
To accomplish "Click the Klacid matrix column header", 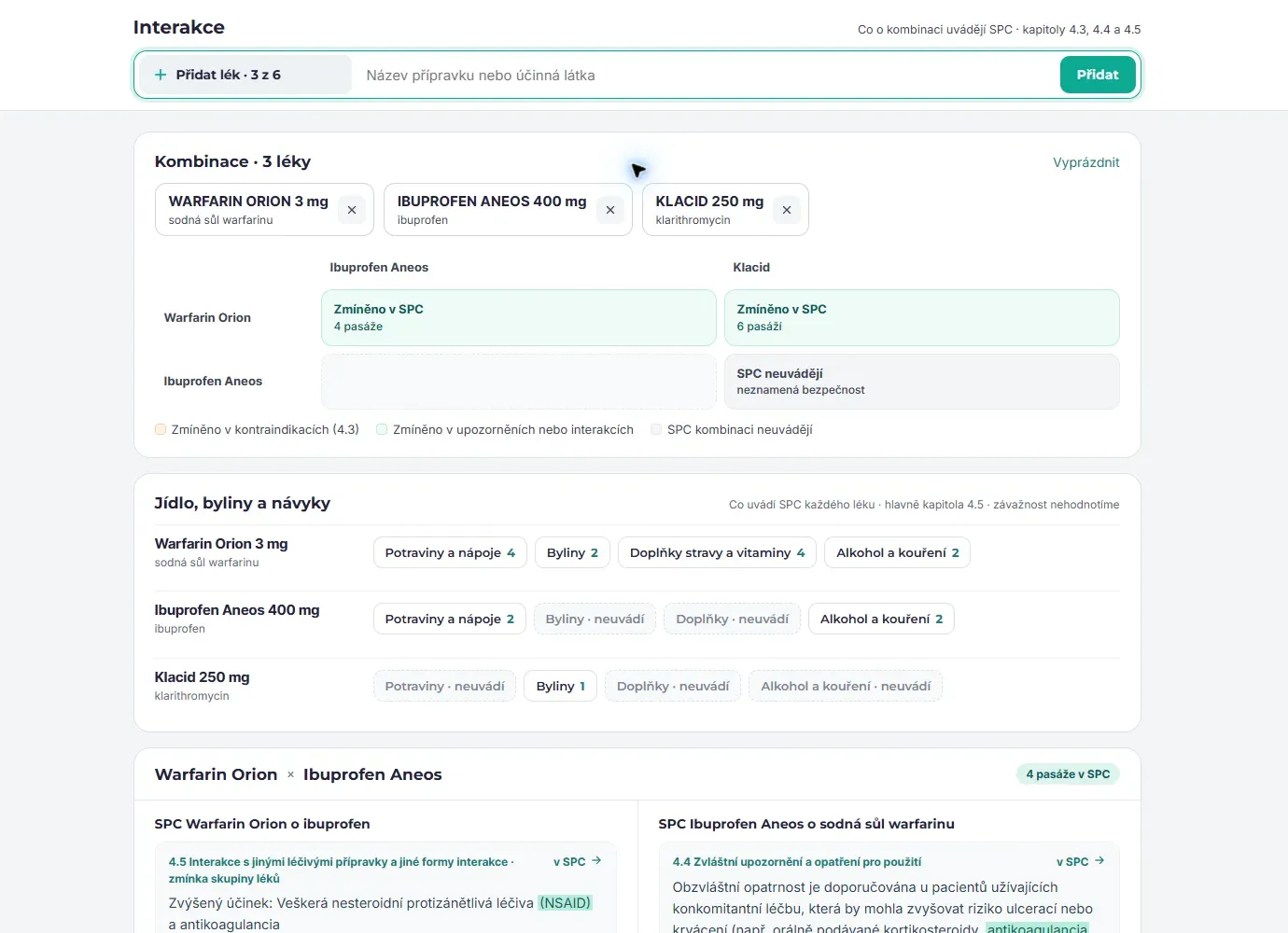I will [x=751, y=267].
